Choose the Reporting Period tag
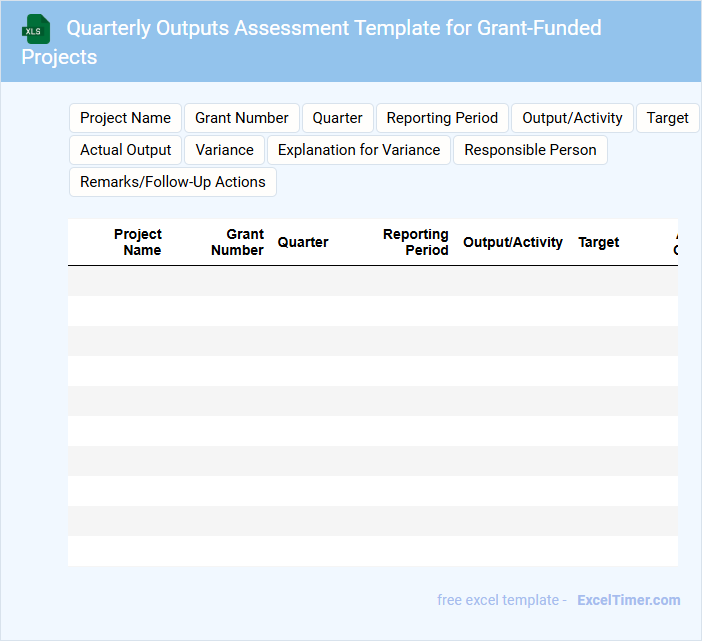702x641 pixels. pyautogui.click(x=442, y=118)
